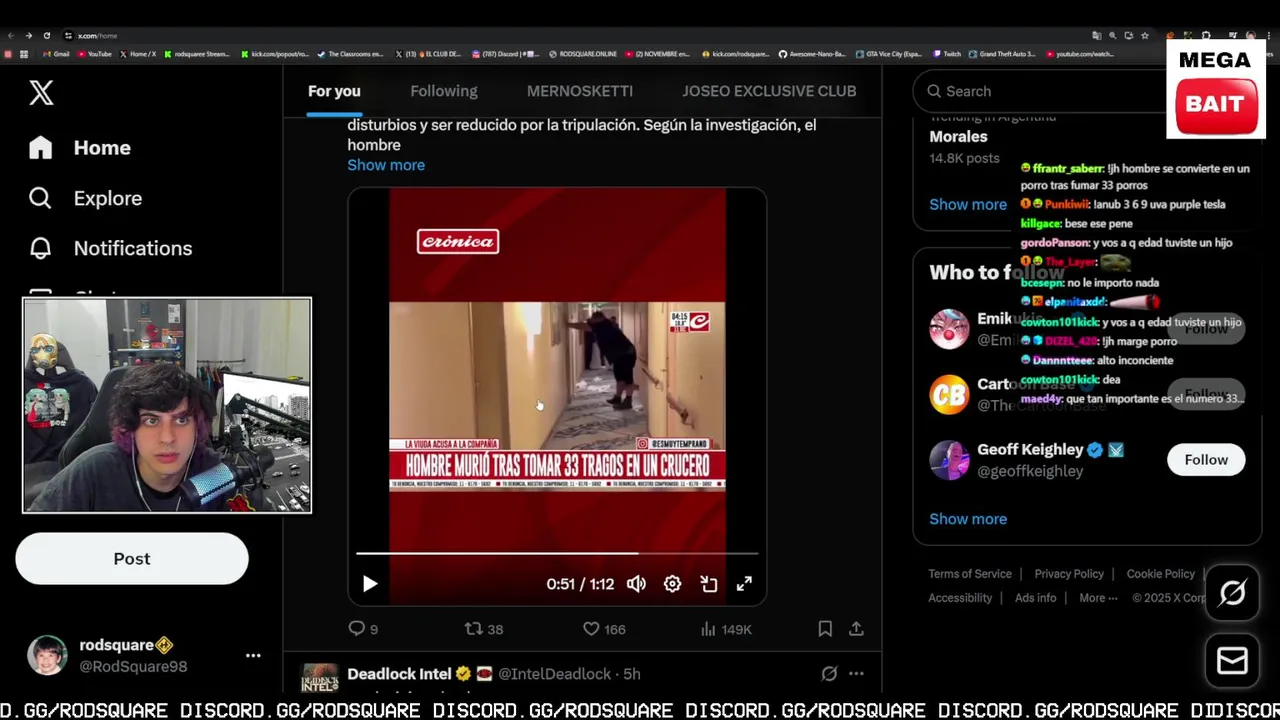
Task: Open Geoff Keighley's profile name
Action: coord(1030,450)
